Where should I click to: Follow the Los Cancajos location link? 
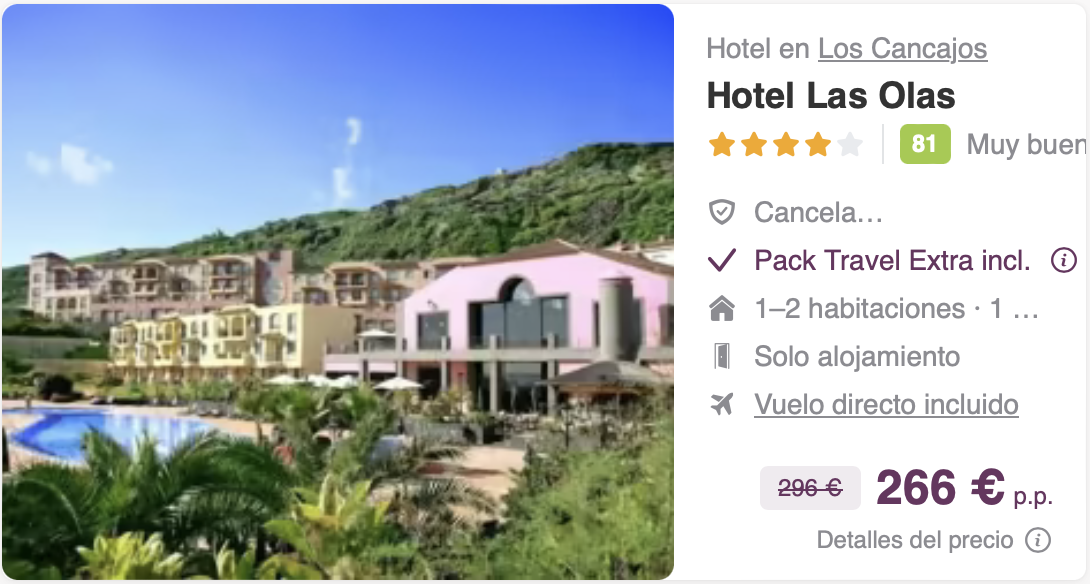[902, 49]
